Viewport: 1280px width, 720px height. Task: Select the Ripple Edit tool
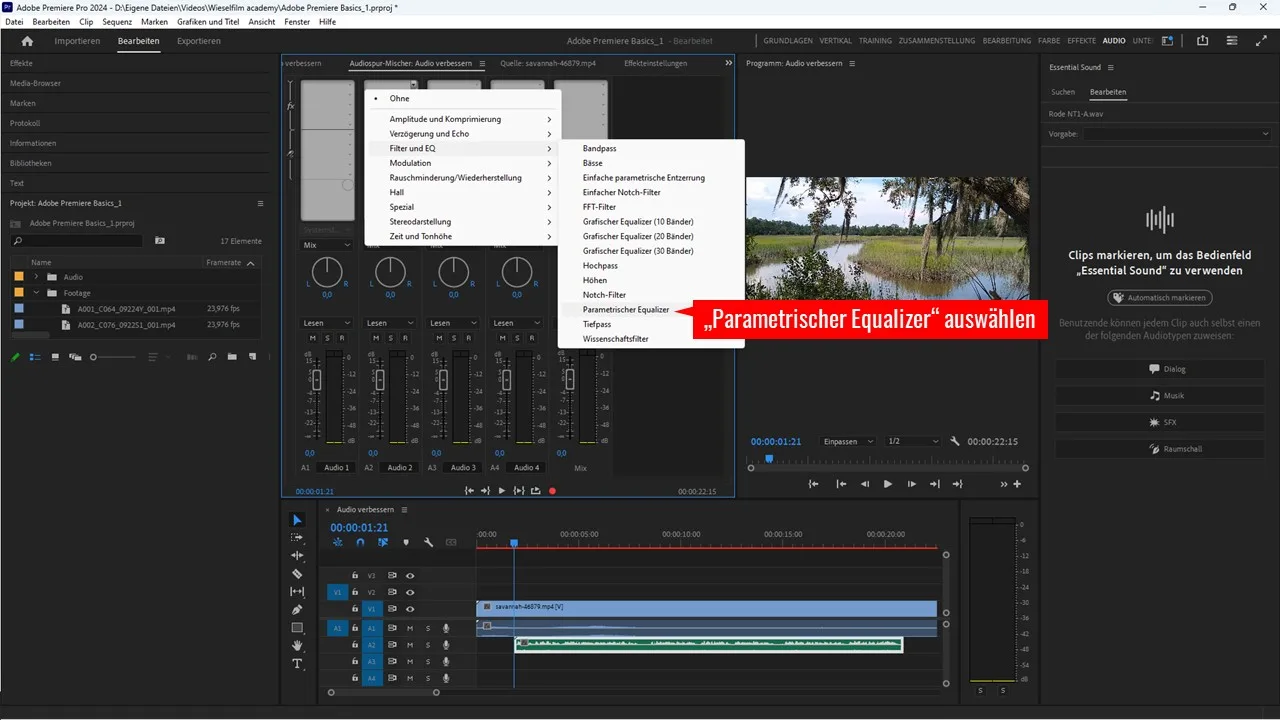[297, 556]
